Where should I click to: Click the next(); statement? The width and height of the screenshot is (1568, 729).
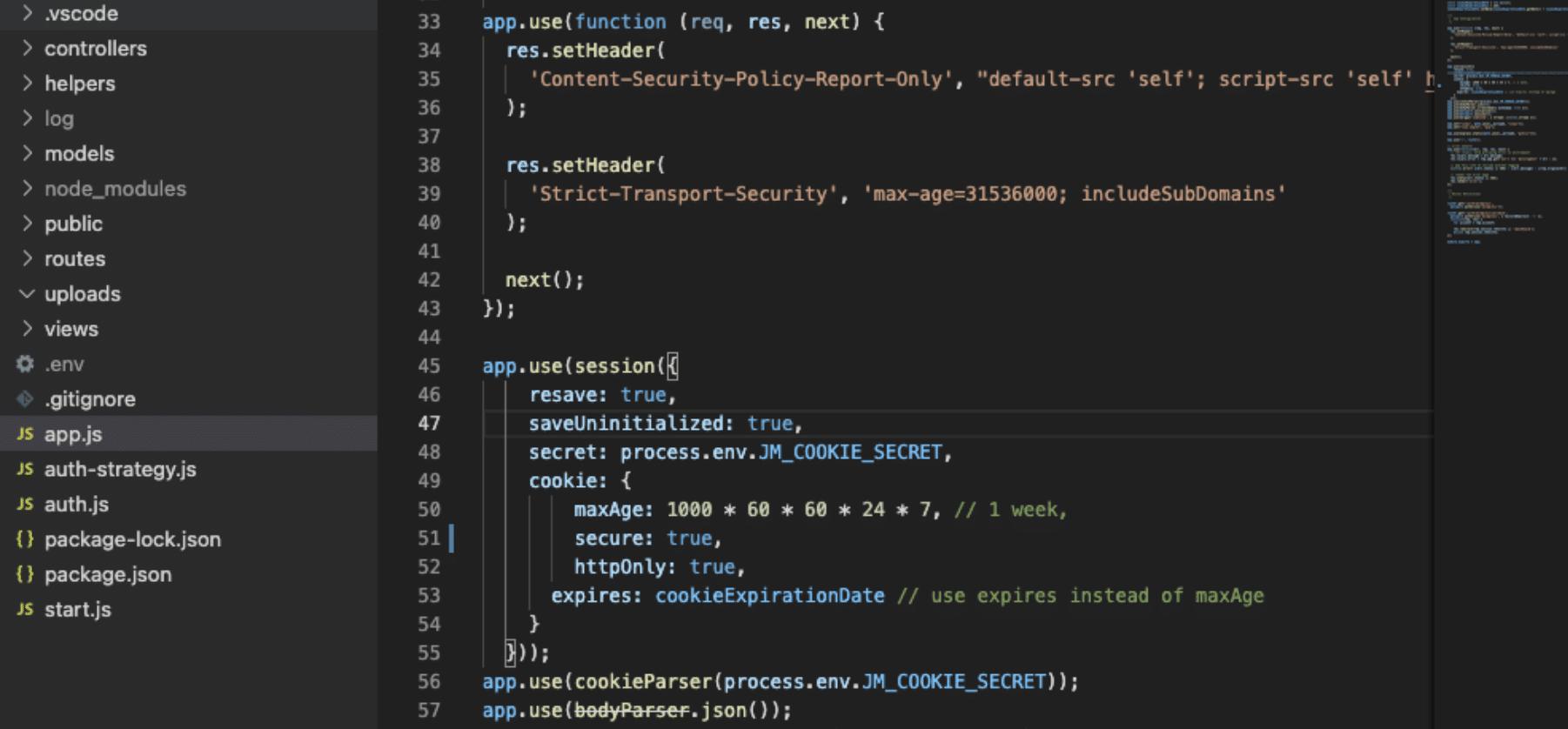(545, 279)
